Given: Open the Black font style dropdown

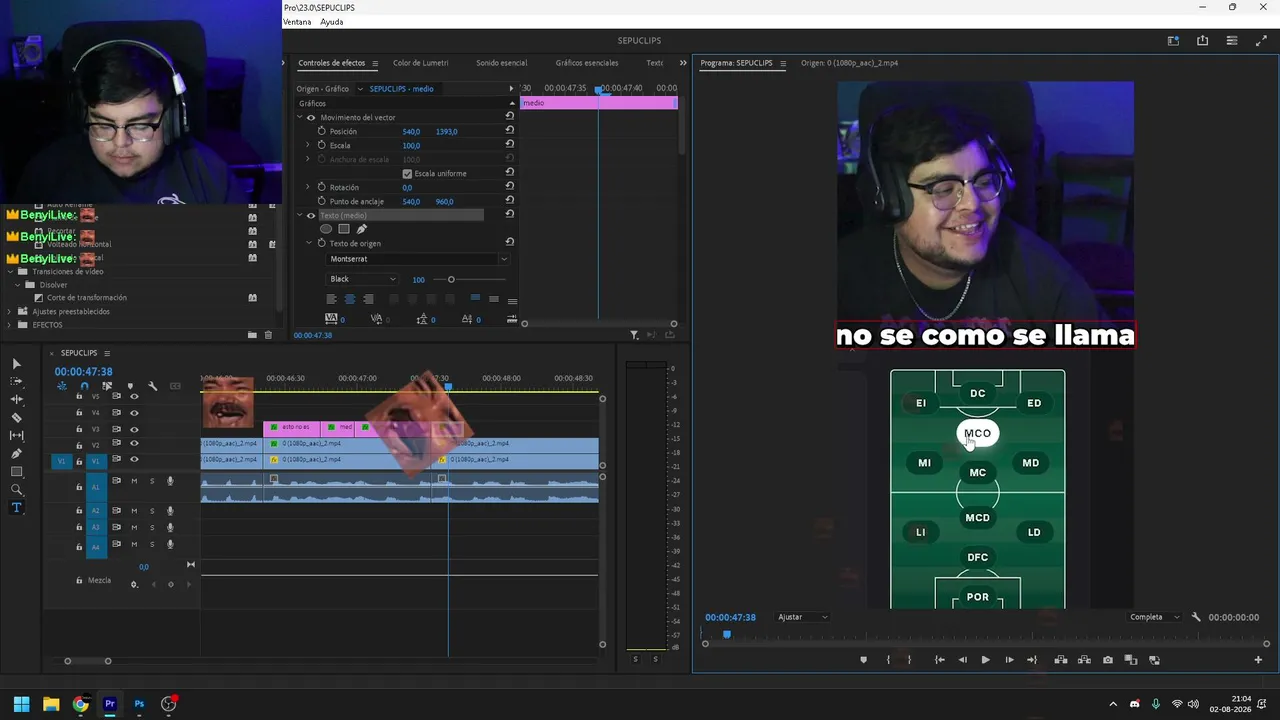Looking at the screenshot, I should click(362, 279).
